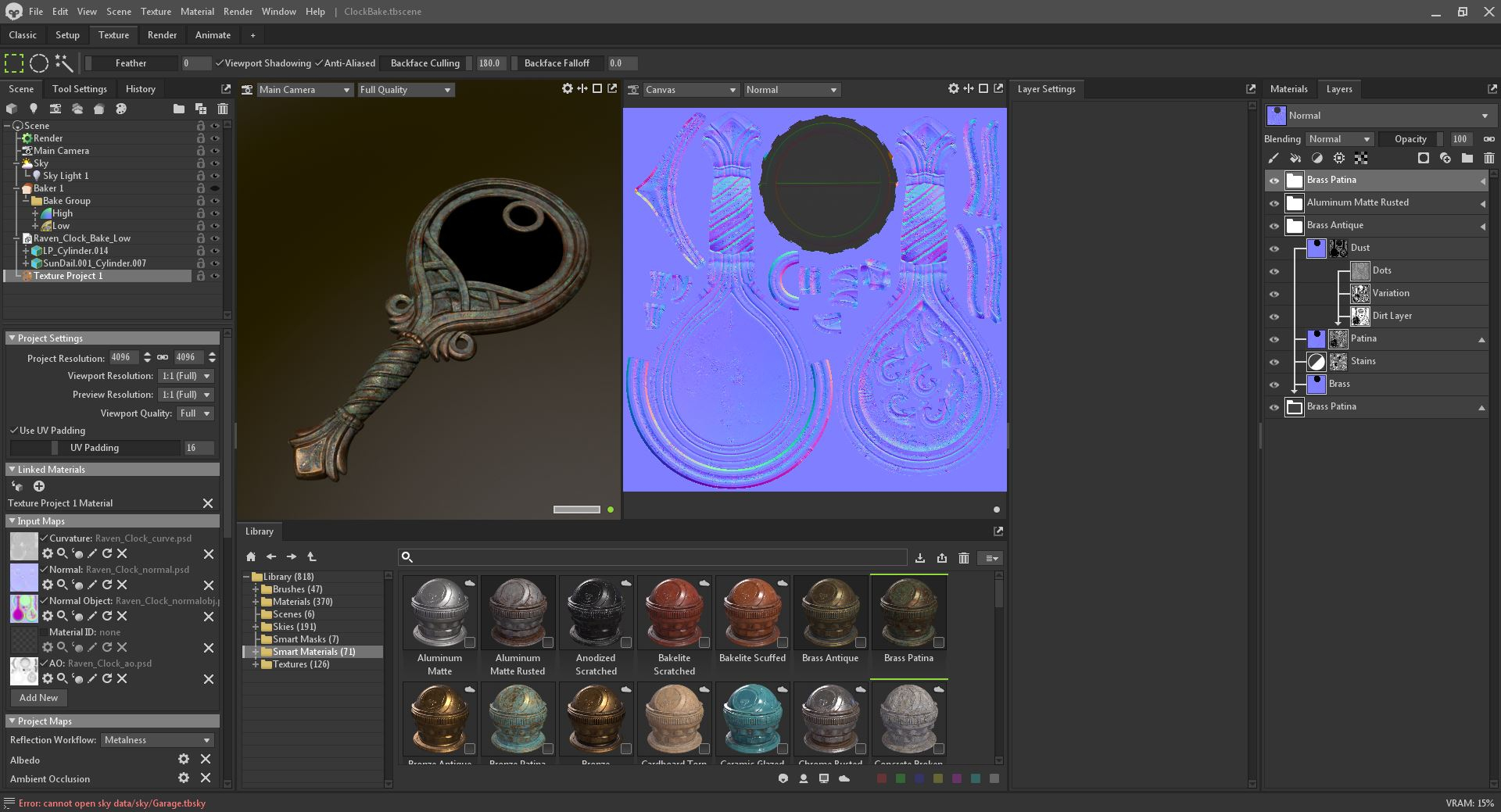This screenshot has width=1501, height=812.
Task: Toggle visibility of Sky Light 1
Action: [215, 176]
